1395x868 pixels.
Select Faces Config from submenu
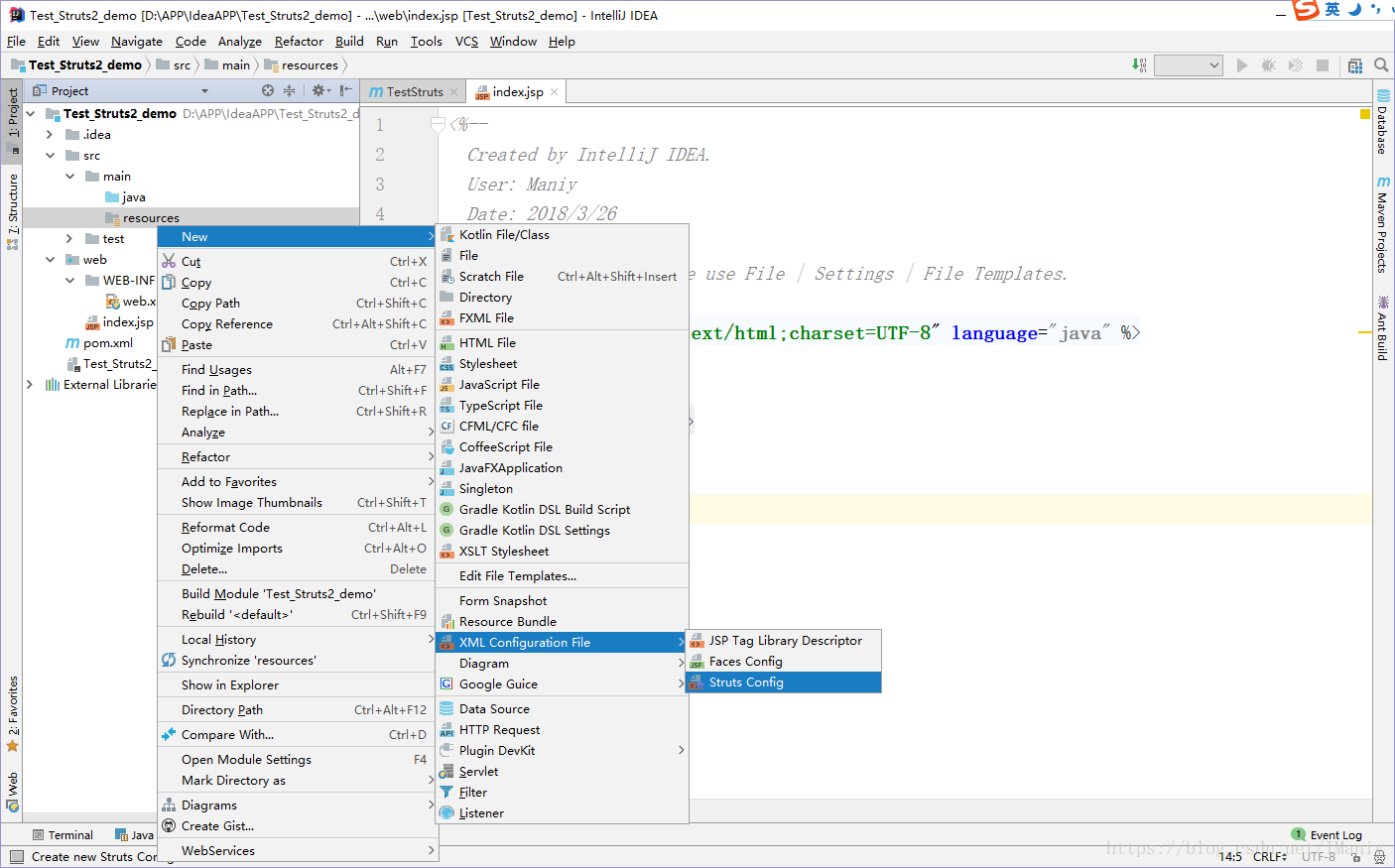(x=784, y=662)
